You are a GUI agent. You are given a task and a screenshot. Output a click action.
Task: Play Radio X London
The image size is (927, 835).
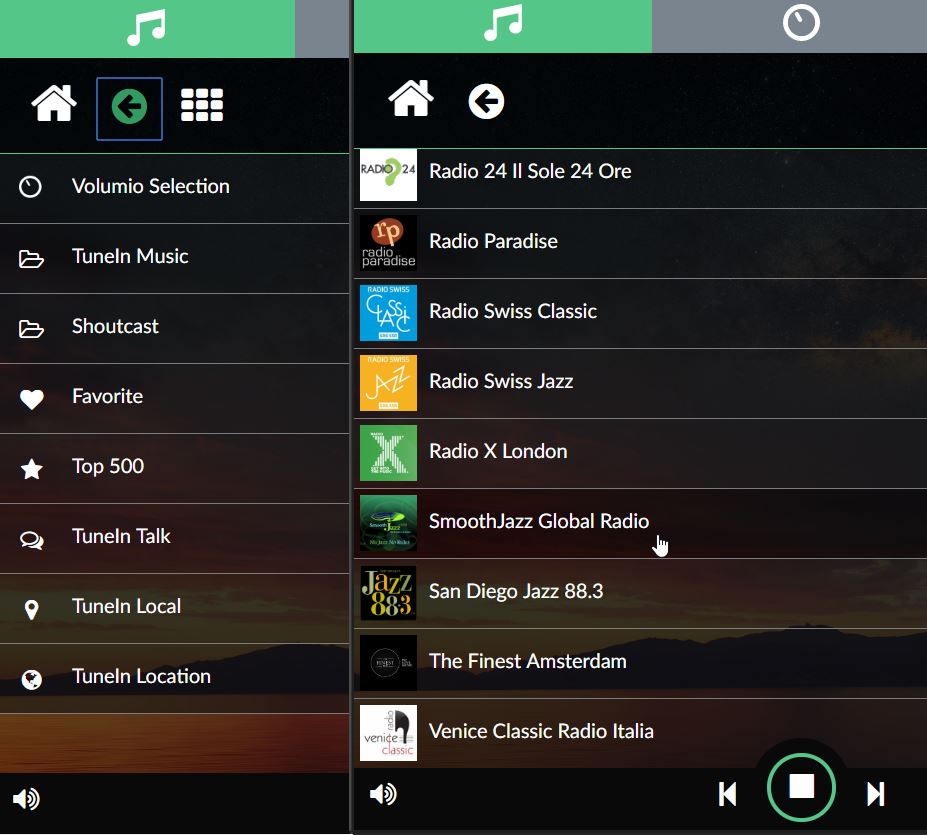(640, 454)
